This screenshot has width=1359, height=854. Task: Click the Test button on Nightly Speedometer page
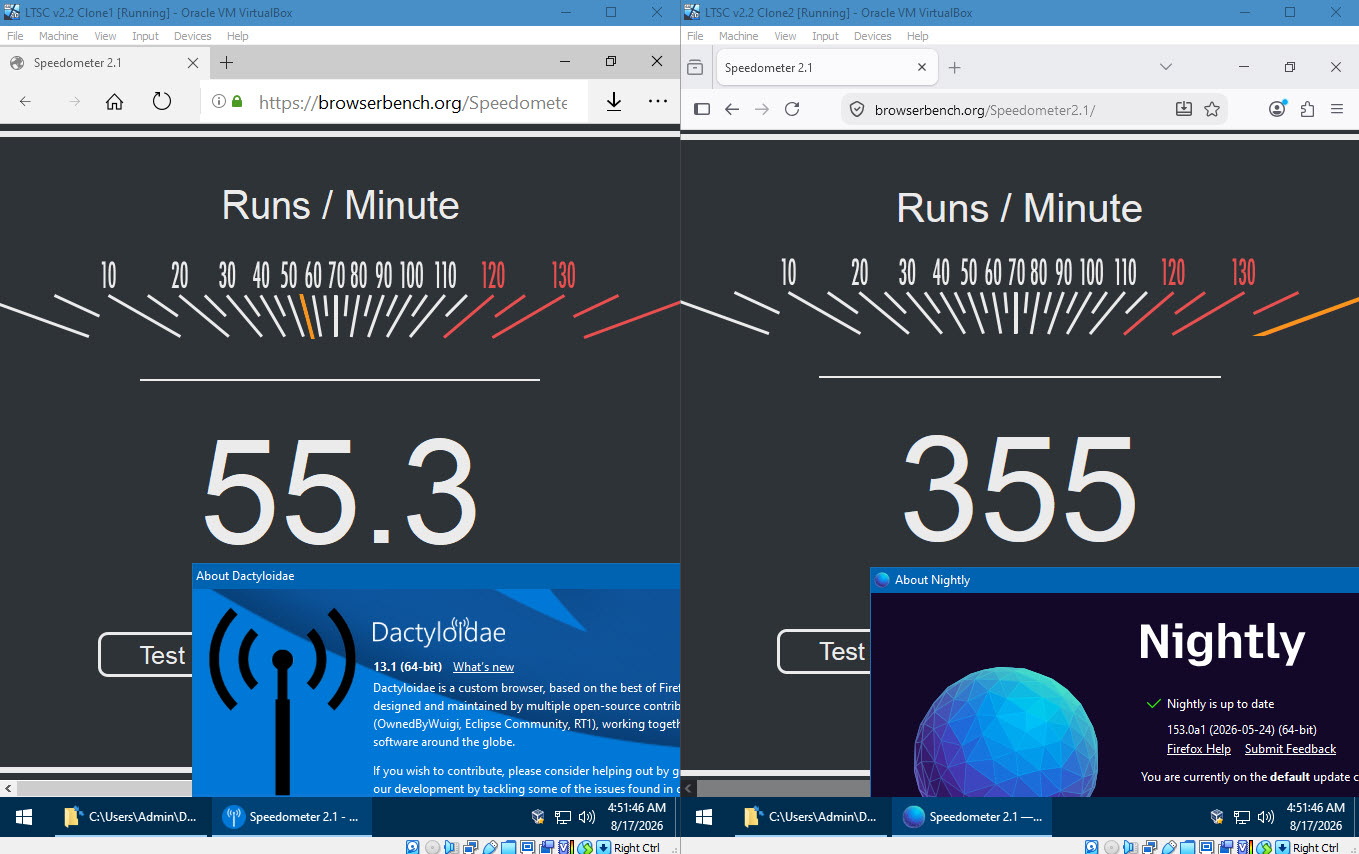[825, 651]
